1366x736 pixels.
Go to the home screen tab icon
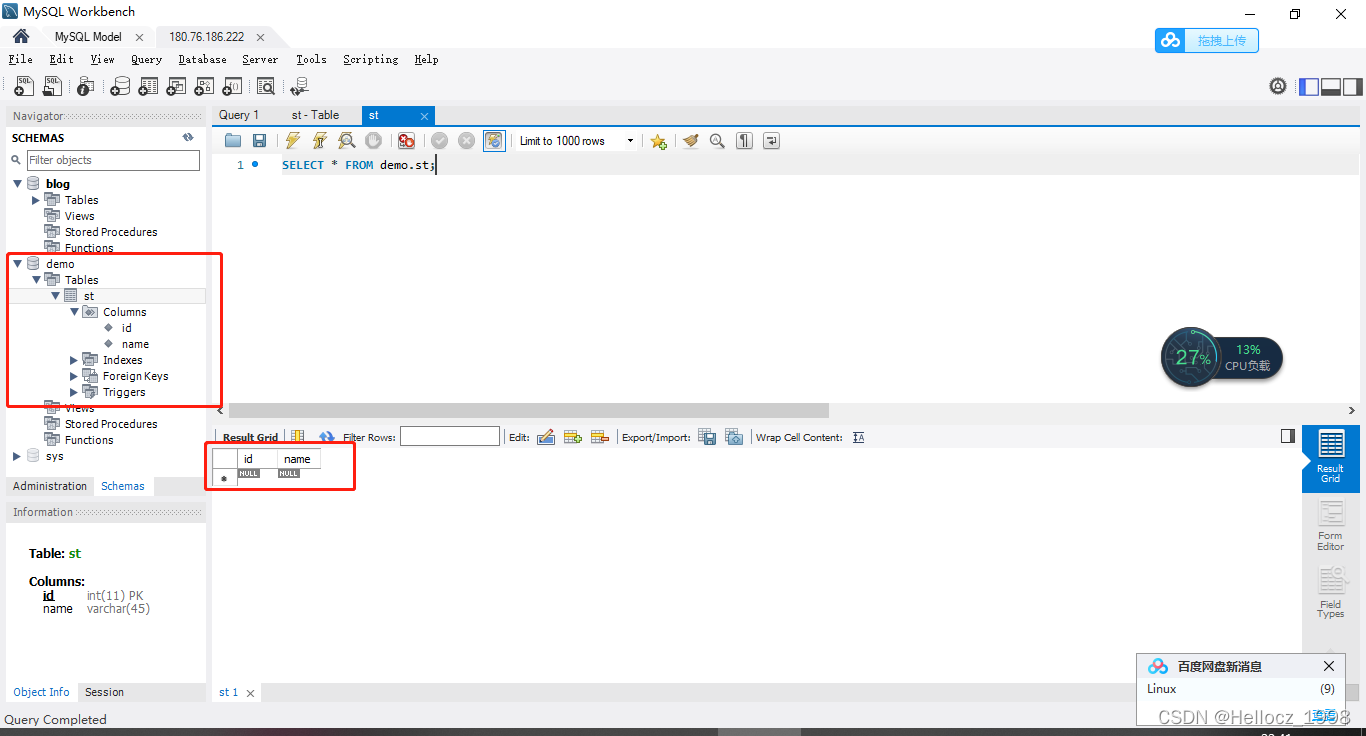21,37
